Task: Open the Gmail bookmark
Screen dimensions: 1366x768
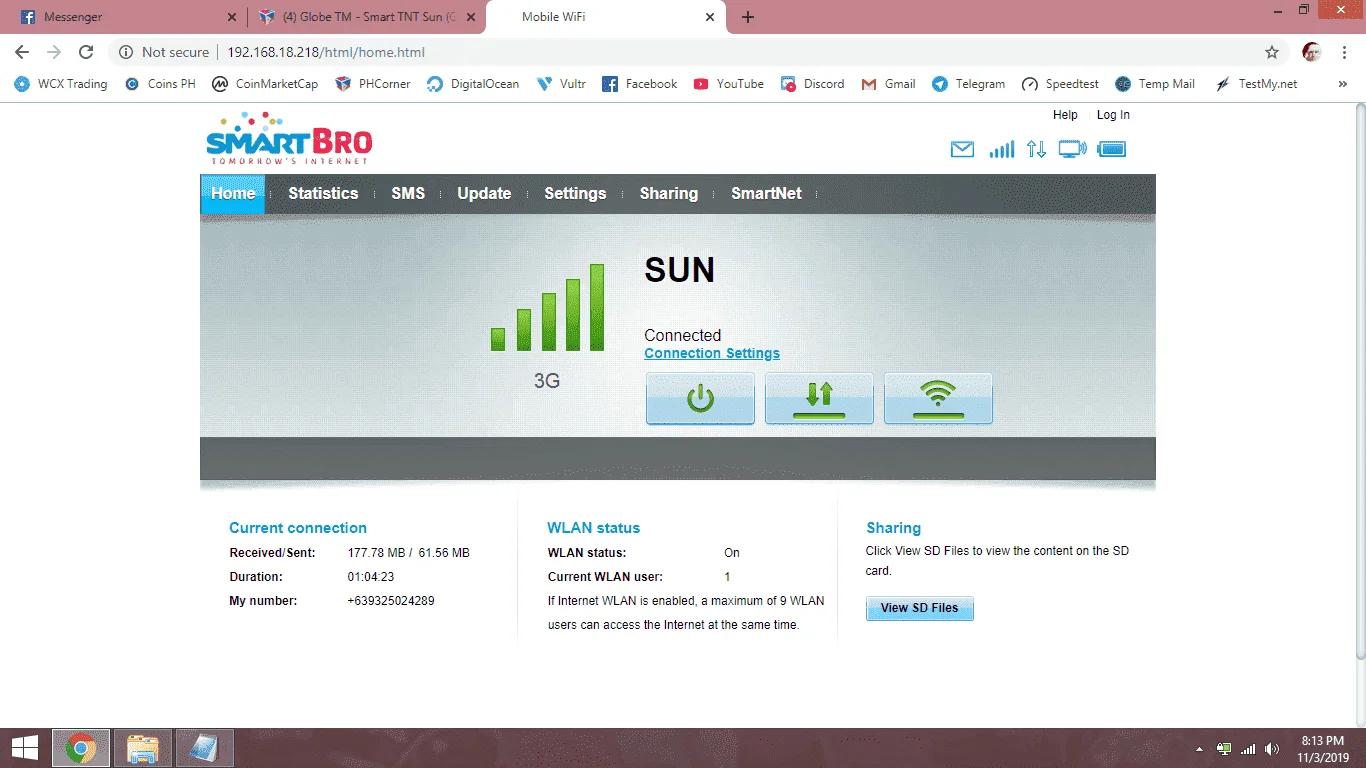Action: click(888, 84)
